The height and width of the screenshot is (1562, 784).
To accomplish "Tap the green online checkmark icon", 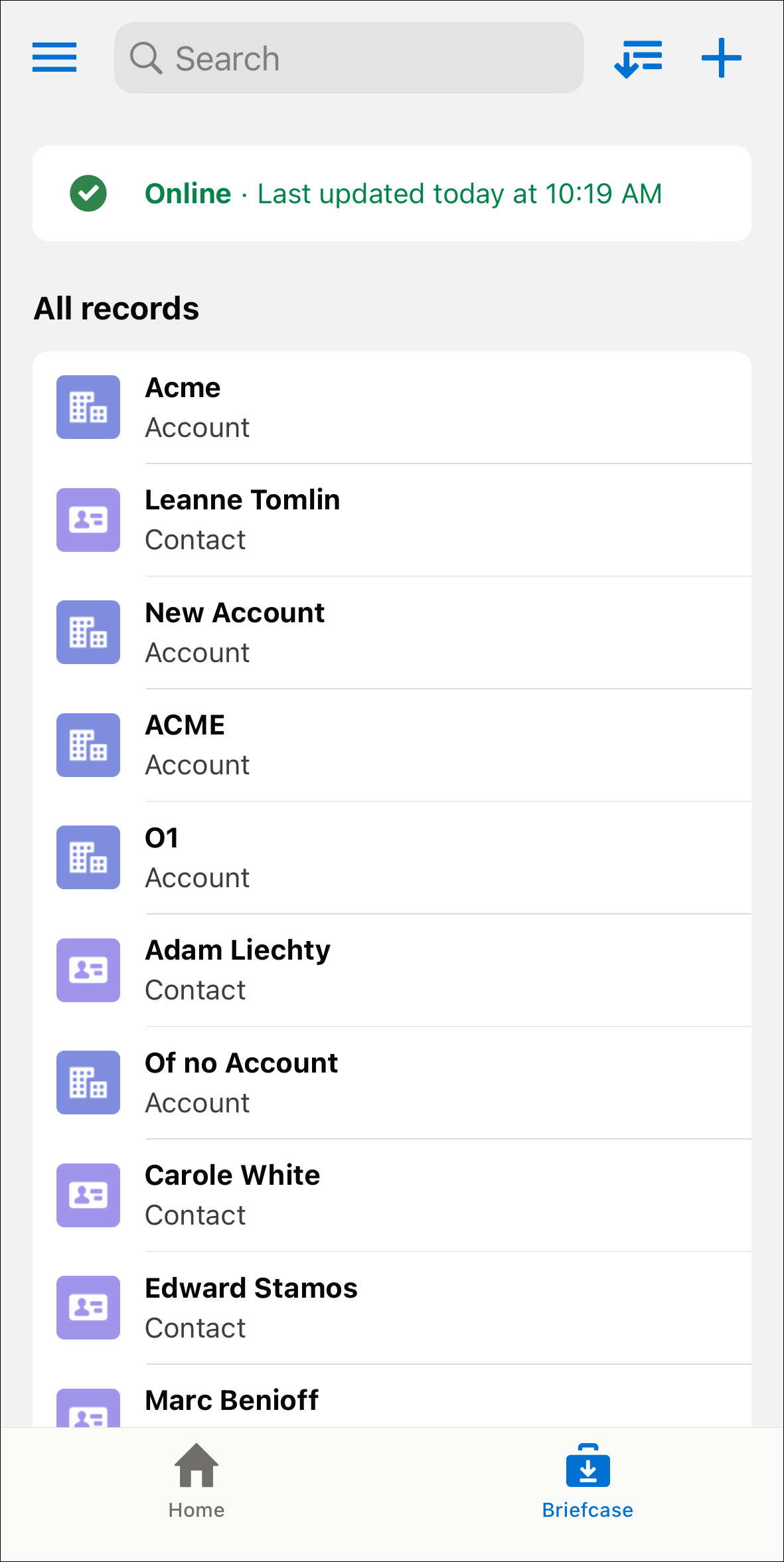I will coord(88,193).
